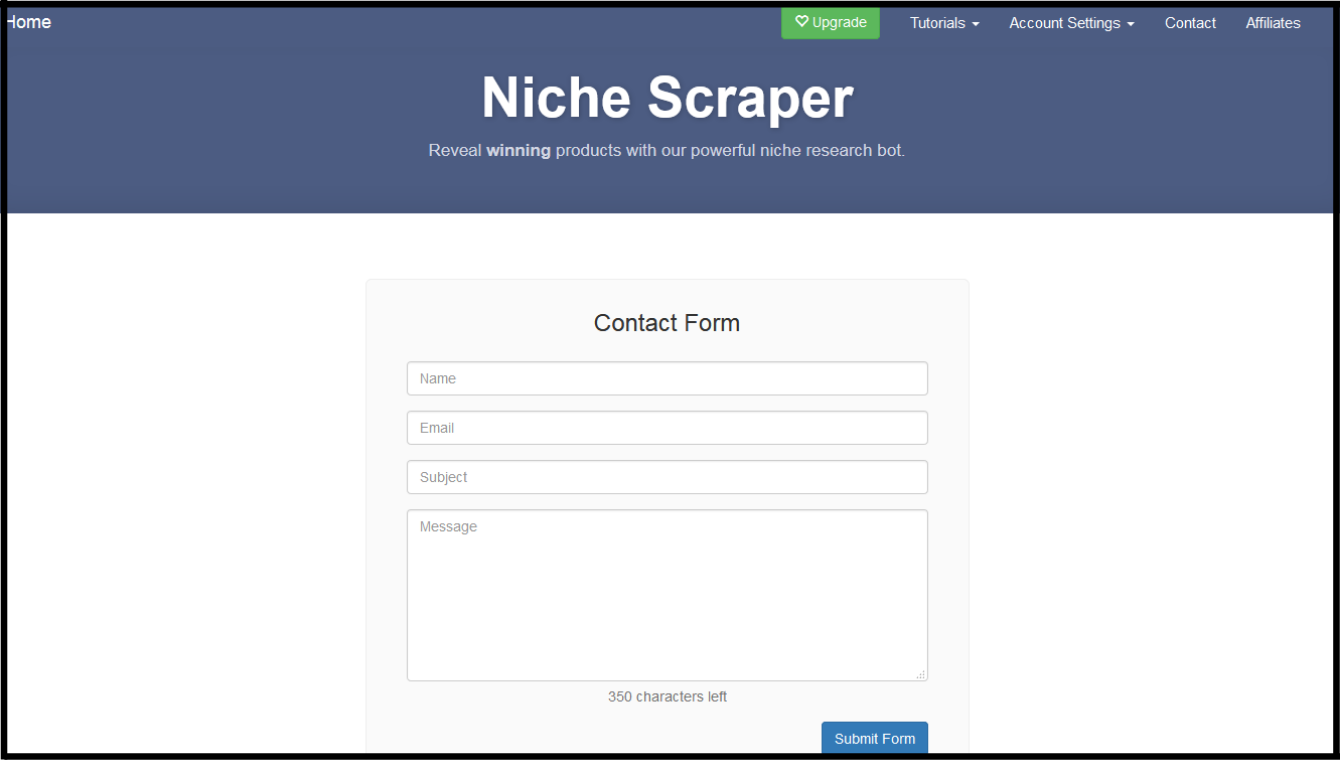Focus the Message text area
1340x760 pixels.
coord(667,595)
